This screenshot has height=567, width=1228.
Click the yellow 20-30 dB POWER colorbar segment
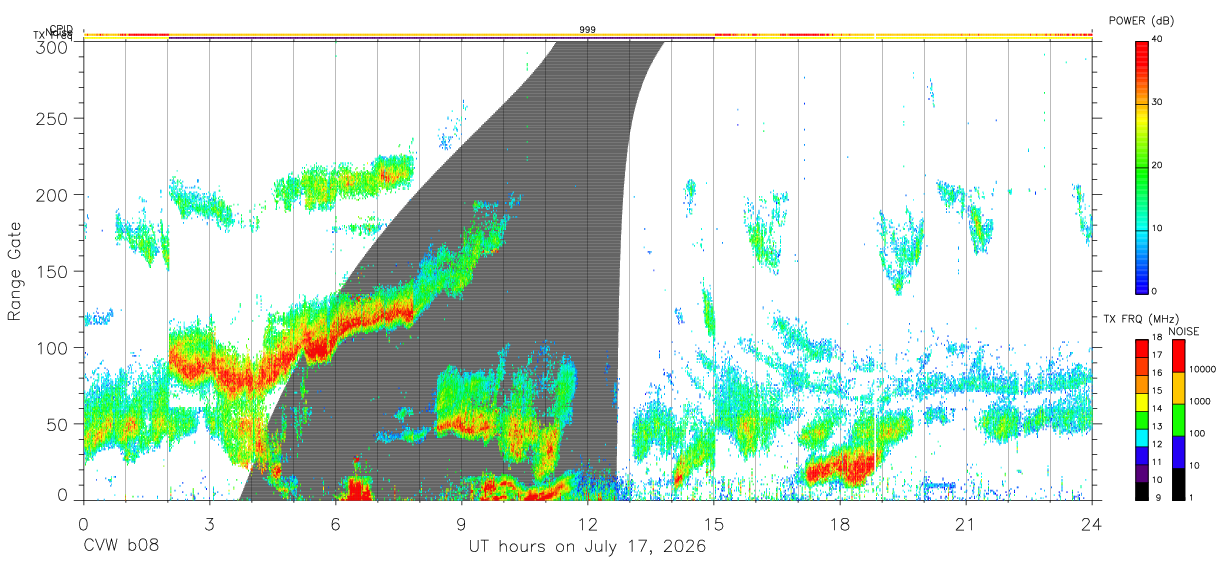pyautogui.click(x=1141, y=135)
